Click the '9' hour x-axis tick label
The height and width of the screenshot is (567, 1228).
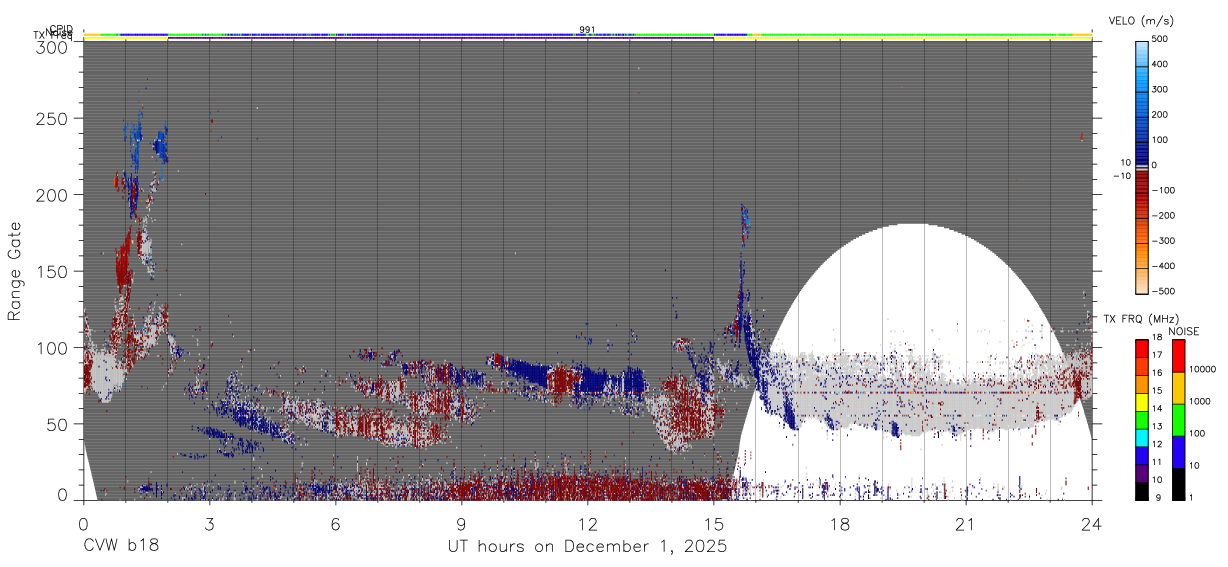pos(461,524)
